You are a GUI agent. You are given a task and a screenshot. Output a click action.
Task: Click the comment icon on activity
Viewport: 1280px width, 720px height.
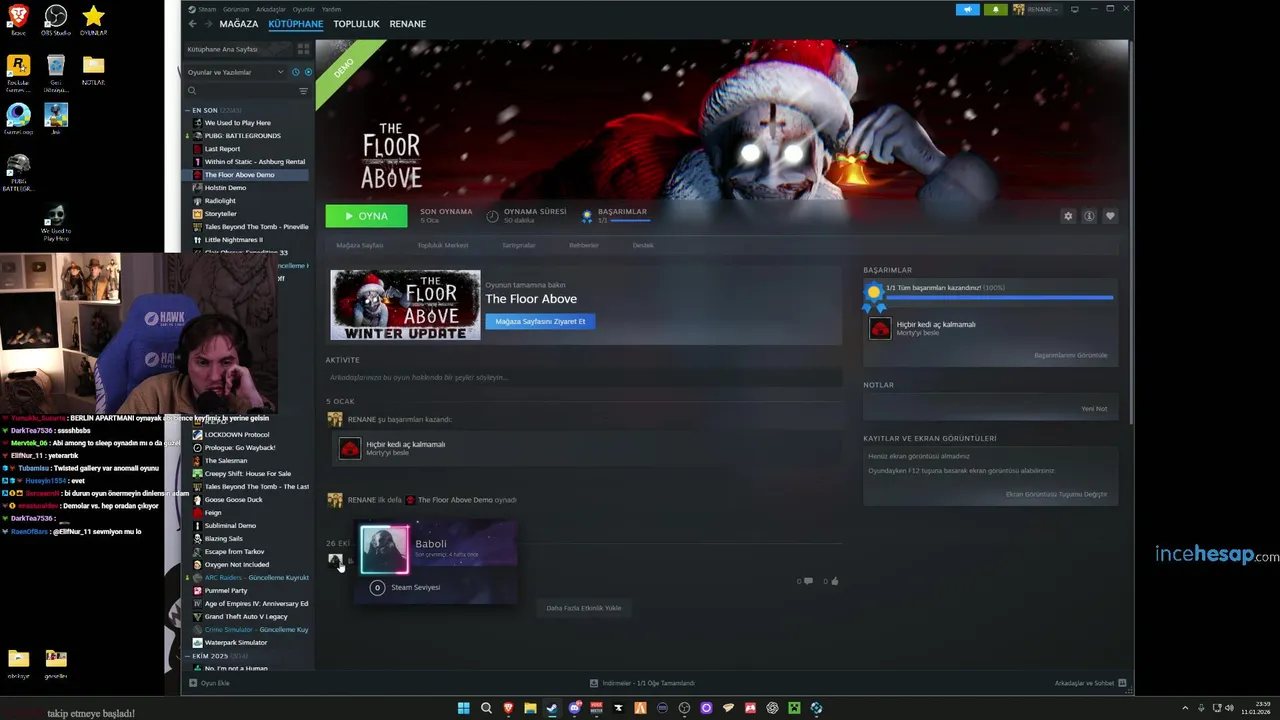point(808,581)
